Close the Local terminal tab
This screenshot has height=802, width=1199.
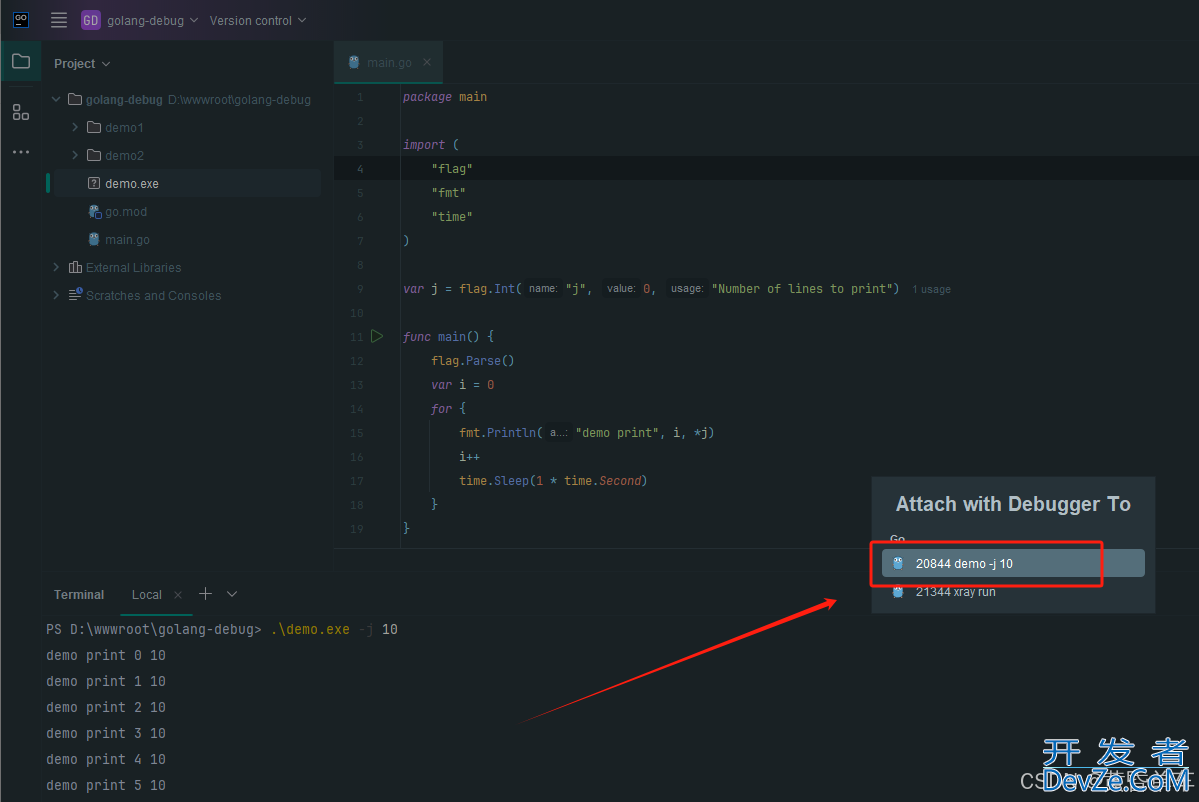[x=178, y=595]
